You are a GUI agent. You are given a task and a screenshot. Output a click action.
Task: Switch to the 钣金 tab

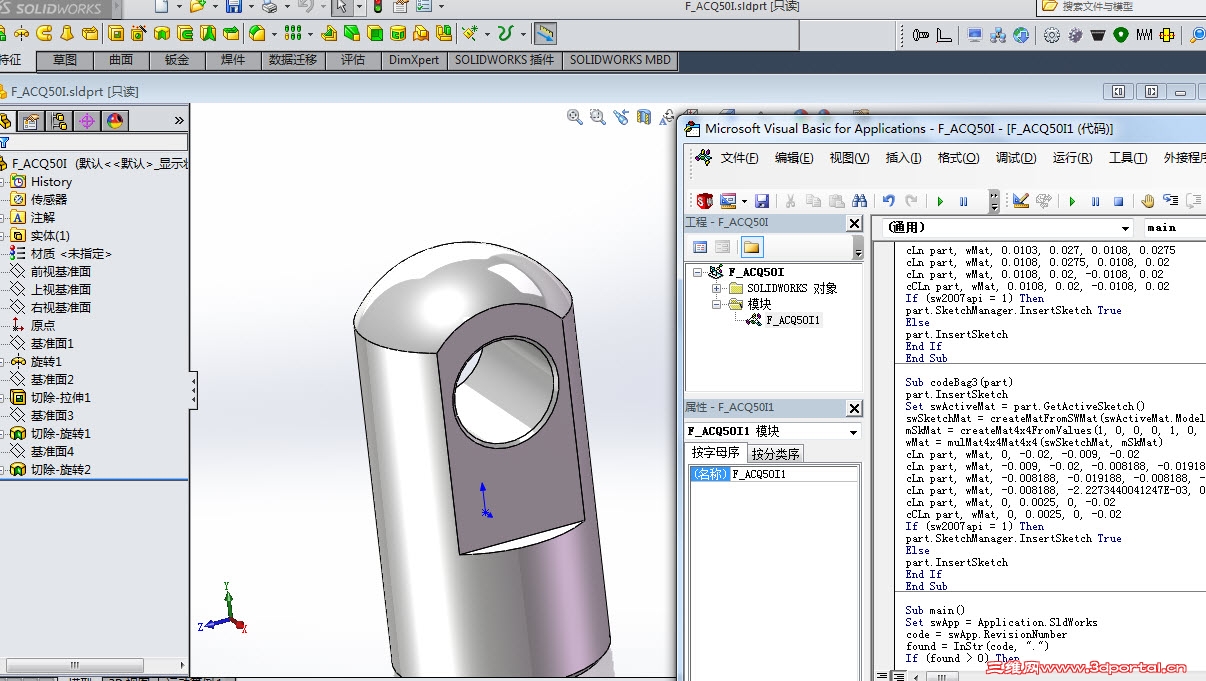point(177,60)
